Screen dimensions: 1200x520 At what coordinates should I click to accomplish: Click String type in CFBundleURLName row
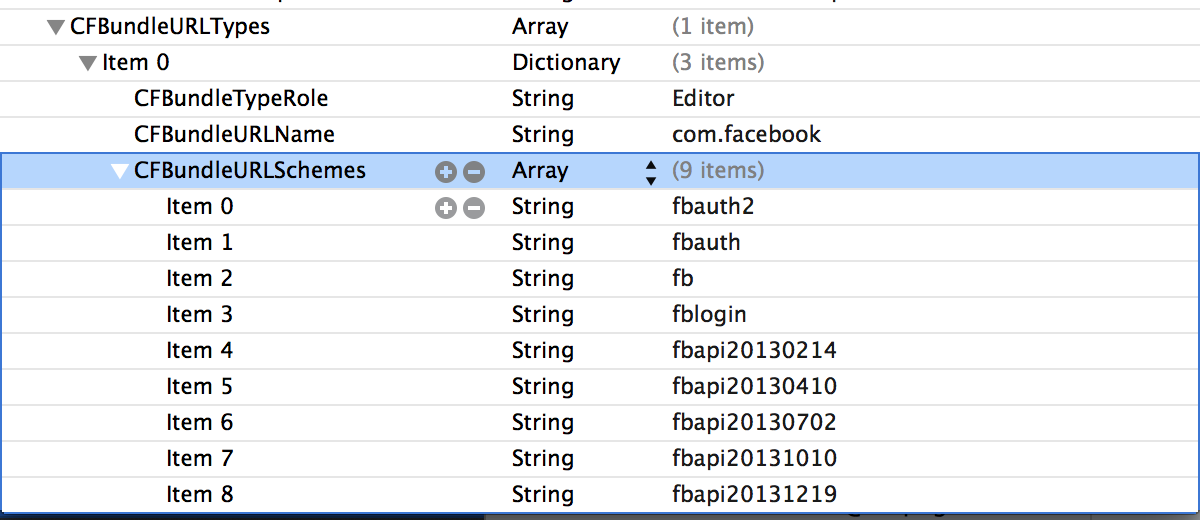(x=543, y=135)
